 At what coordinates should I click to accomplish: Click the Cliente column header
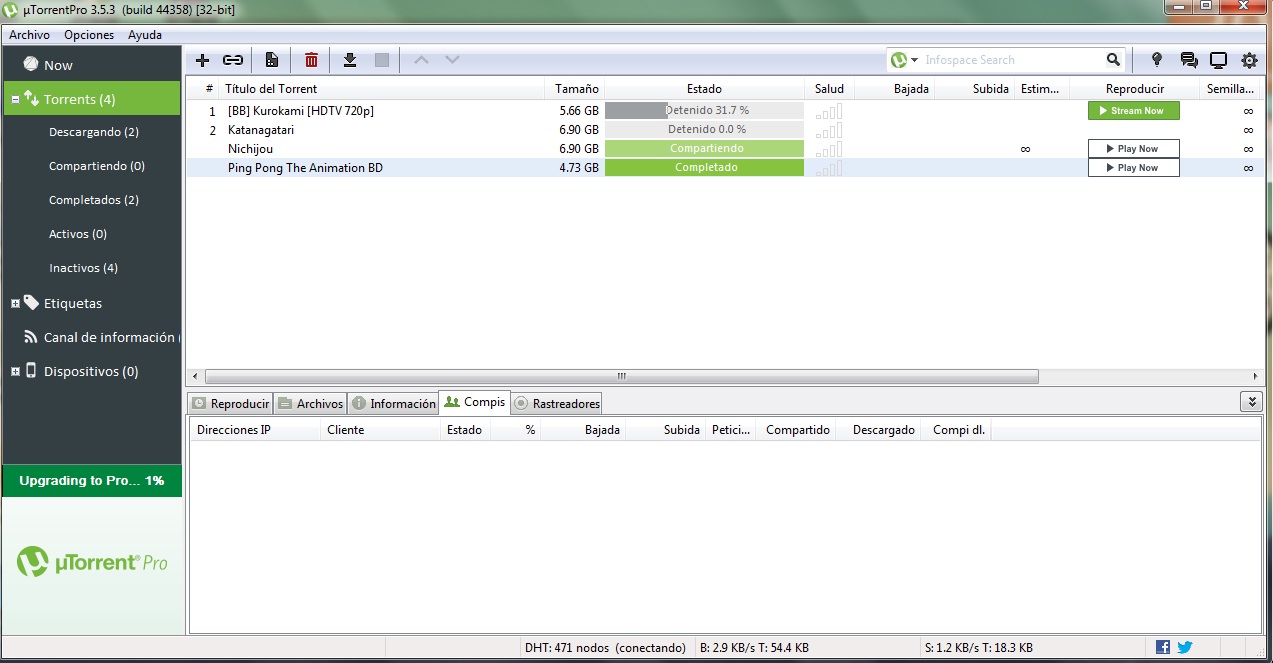(380, 430)
